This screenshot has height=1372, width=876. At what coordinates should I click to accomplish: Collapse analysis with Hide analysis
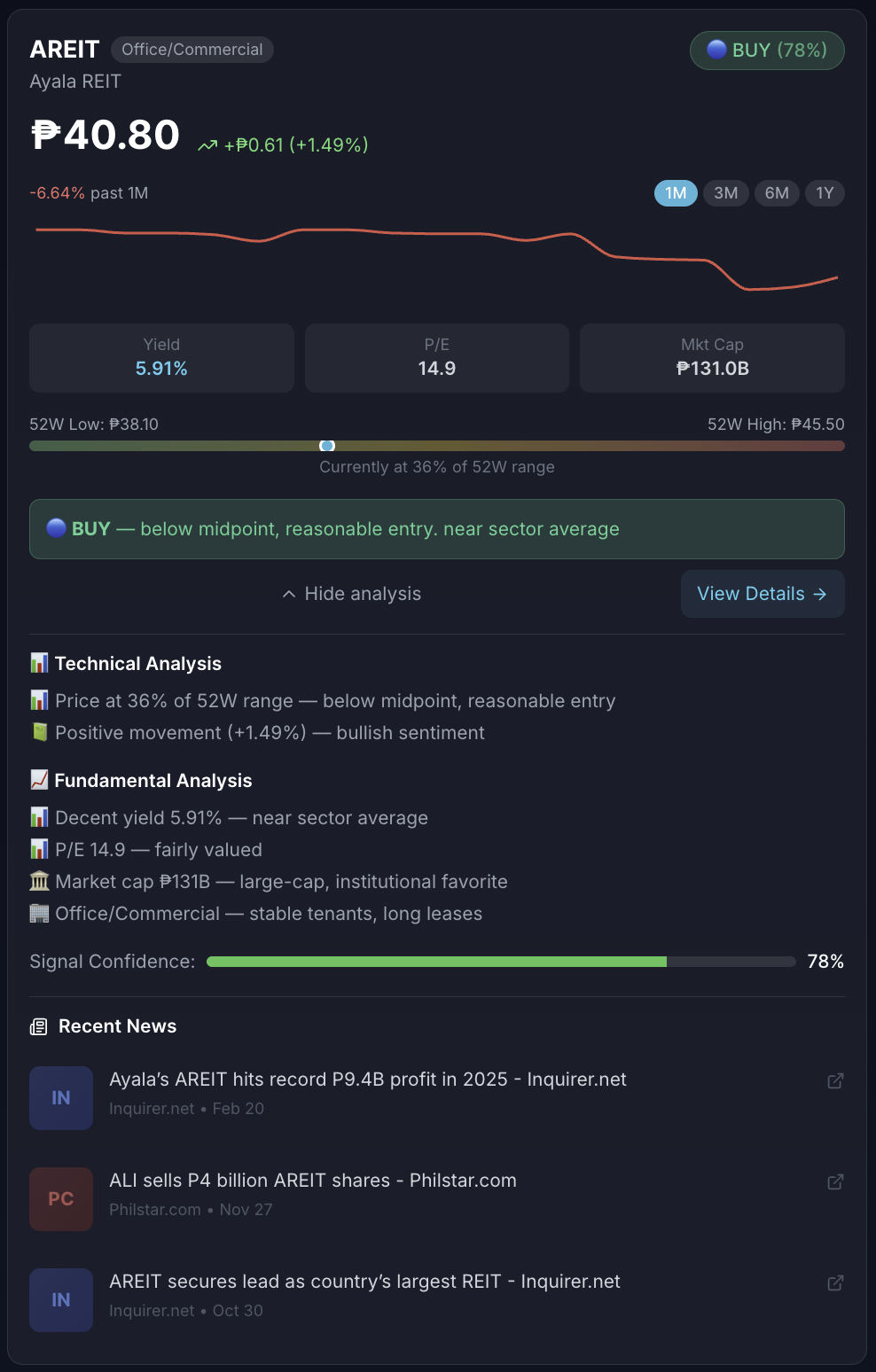click(362, 594)
